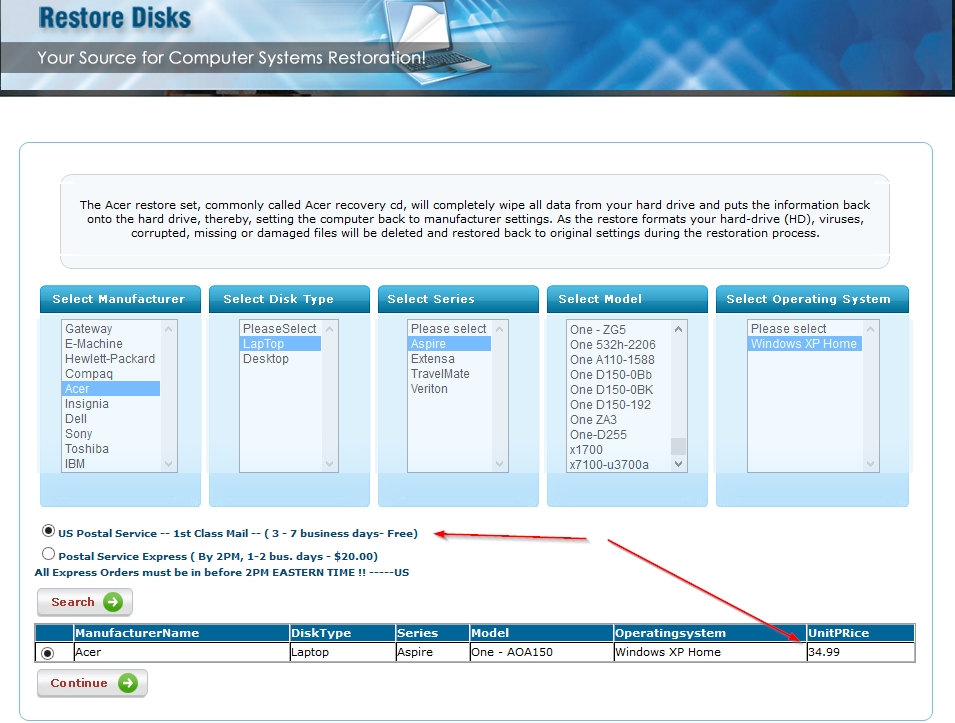Choose Dell in manufacturer list
The height and width of the screenshot is (723, 955).
[111, 419]
